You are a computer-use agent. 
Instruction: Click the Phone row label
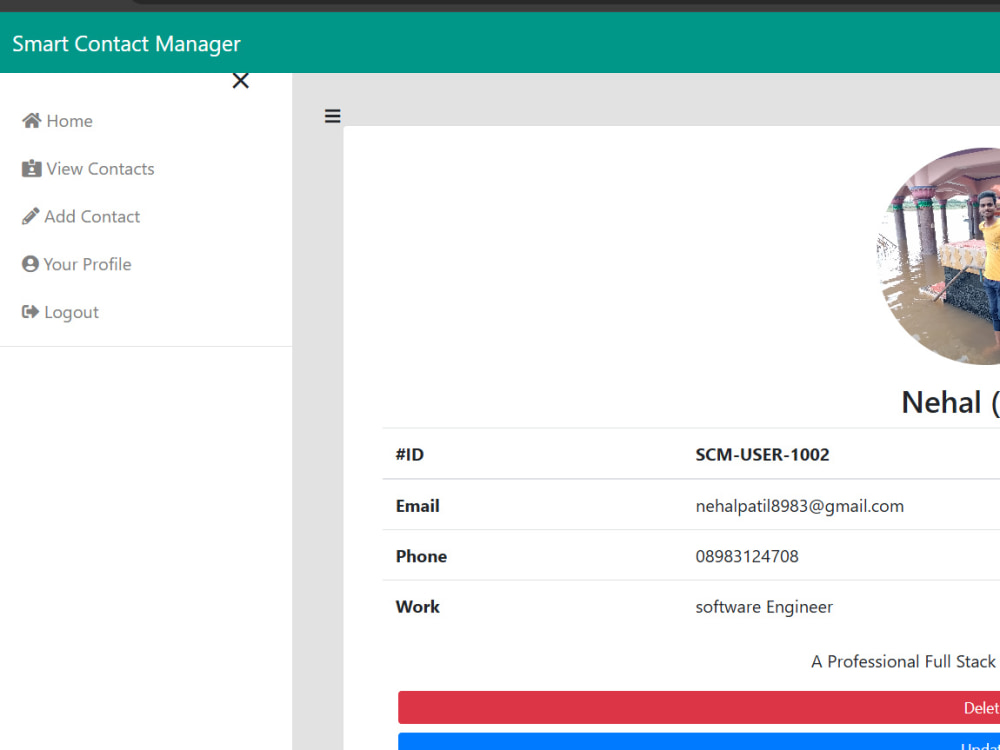pos(421,556)
